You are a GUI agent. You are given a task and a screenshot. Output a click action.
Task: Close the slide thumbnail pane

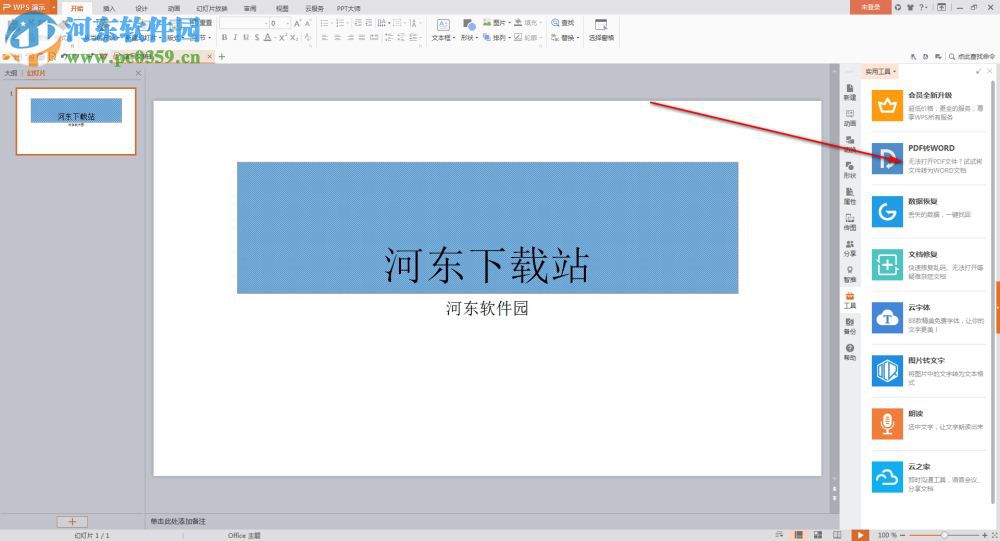[x=138, y=73]
